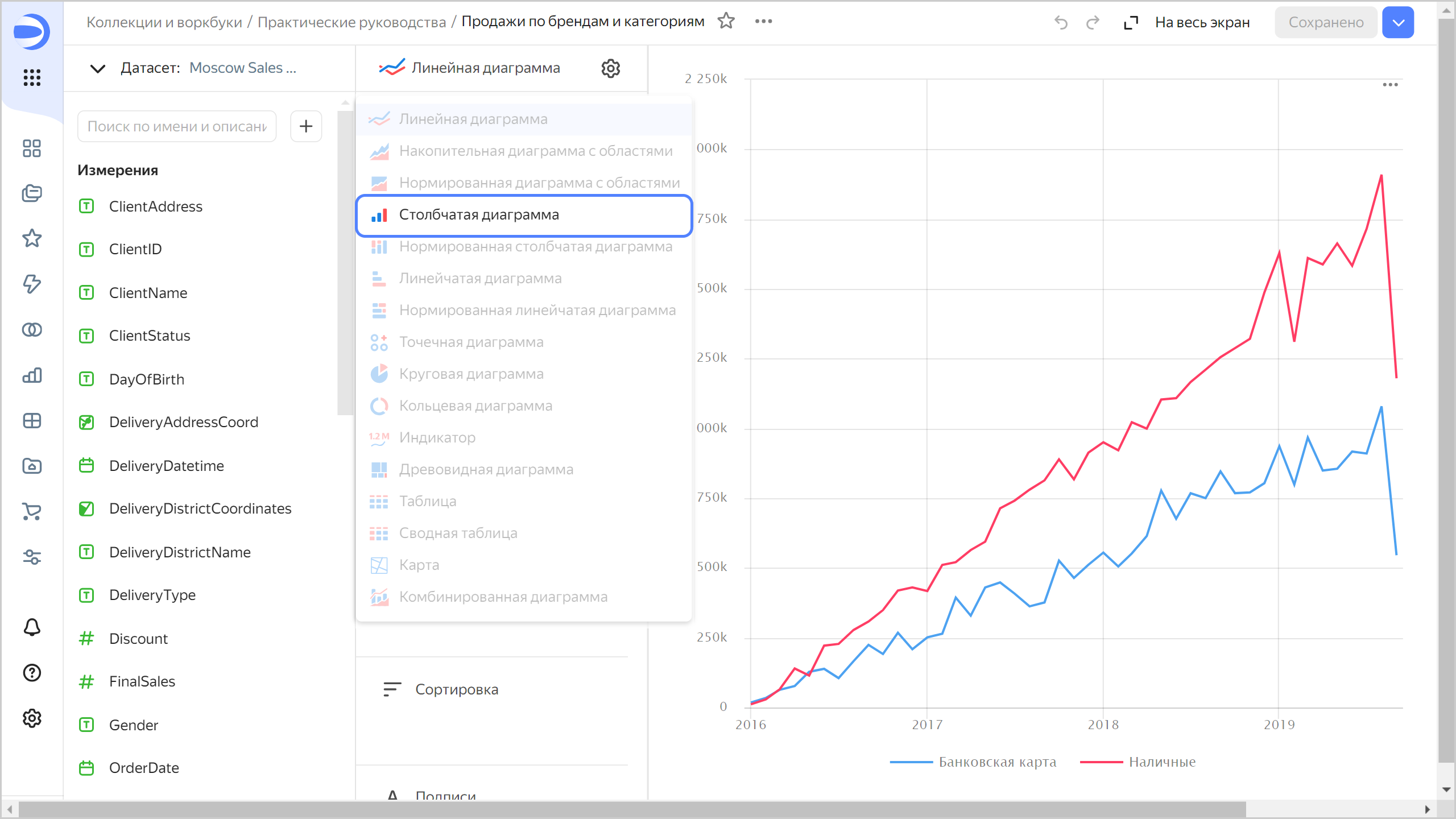Click the redo arrow icon
This screenshot has height=819, width=1456.
pos(1093,23)
